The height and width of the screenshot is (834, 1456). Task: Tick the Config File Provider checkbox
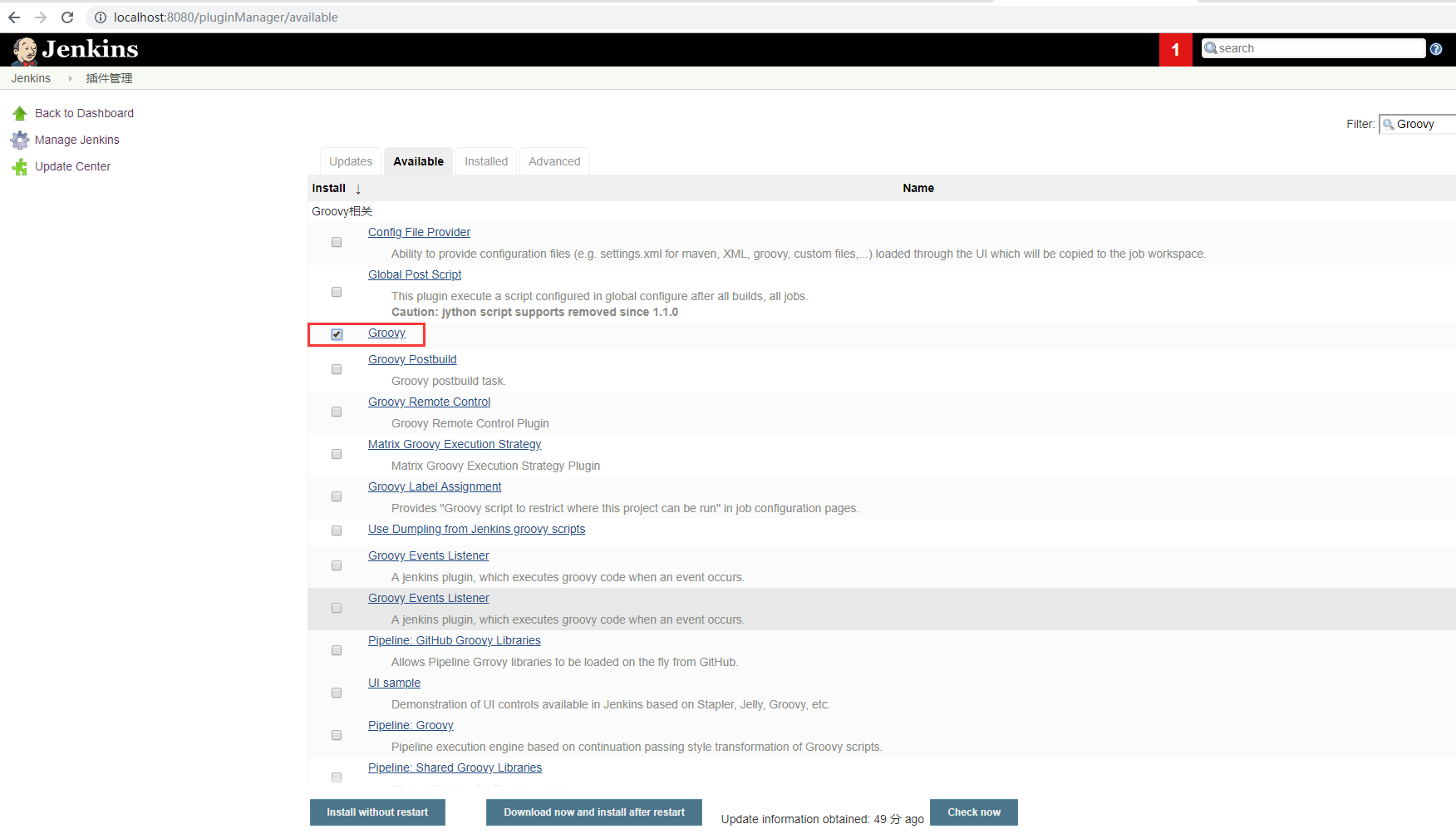pyautogui.click(x=337, y=243)
